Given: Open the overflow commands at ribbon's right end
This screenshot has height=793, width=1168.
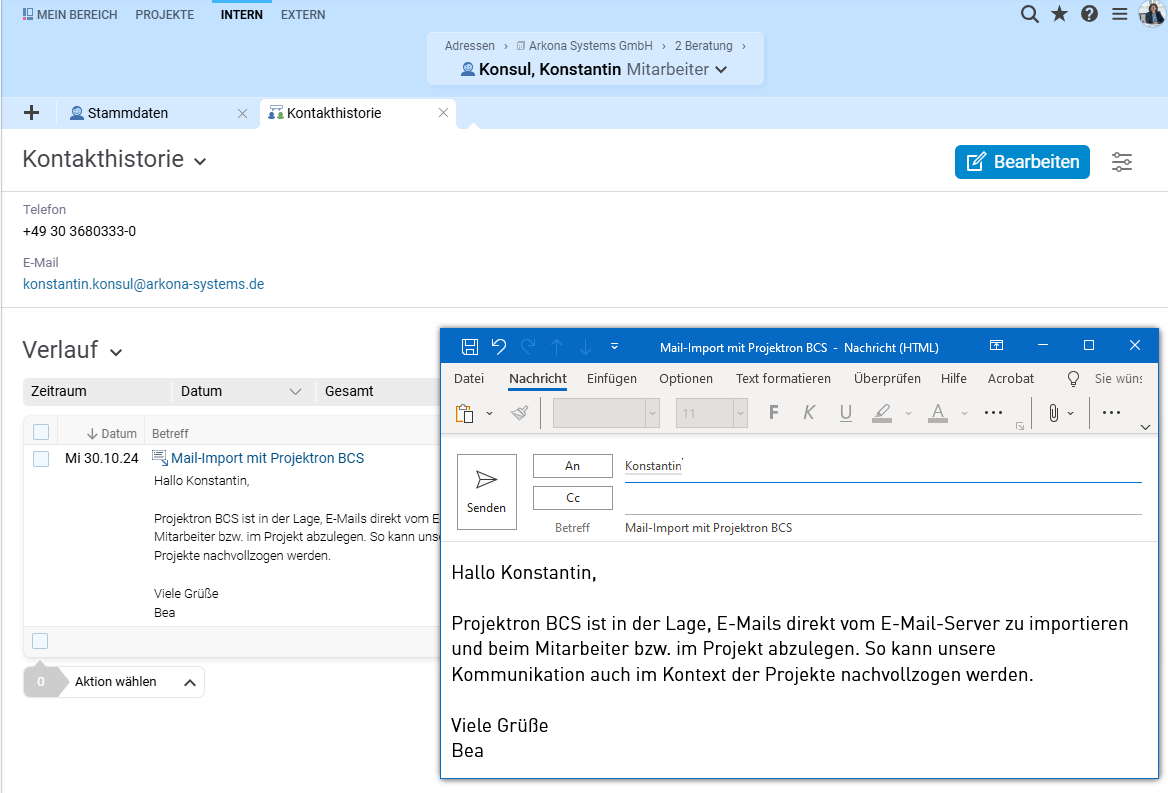Looking at the screenshot, I should tap(1111, 413).
